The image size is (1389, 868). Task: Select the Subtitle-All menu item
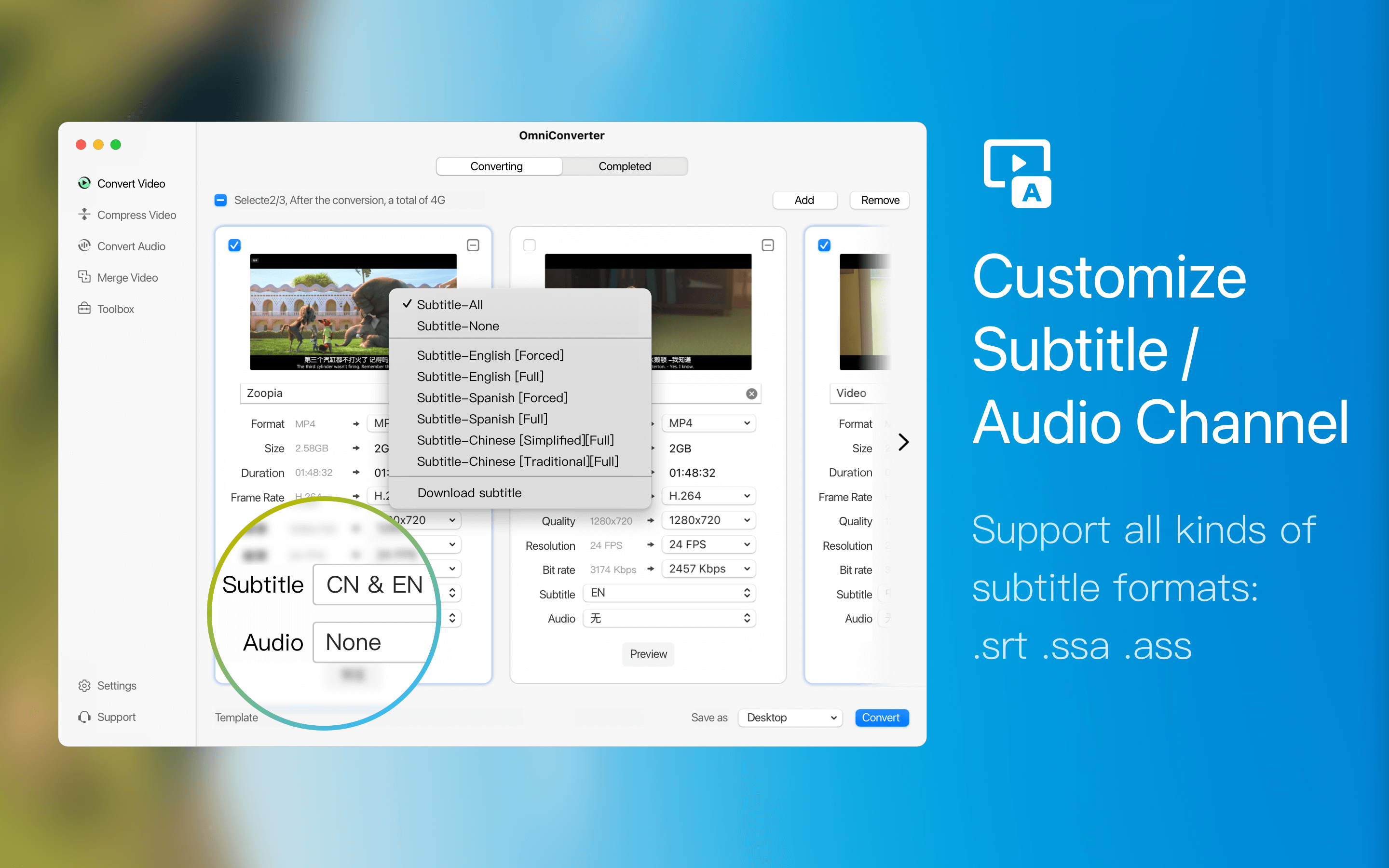pyautogui.click(x=449, y=304)
